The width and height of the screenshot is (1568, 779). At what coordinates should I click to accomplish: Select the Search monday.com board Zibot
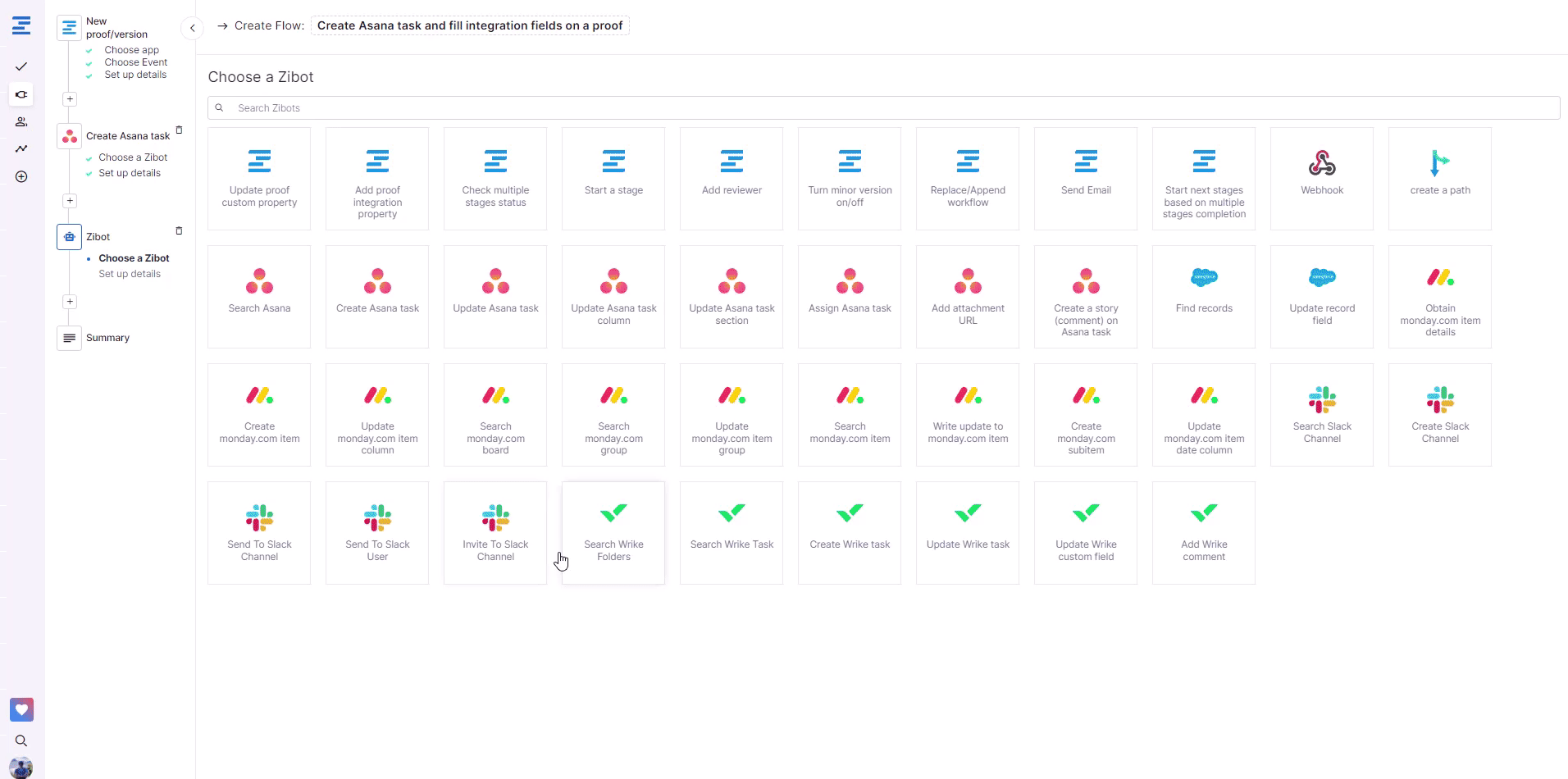click(495, 415)
